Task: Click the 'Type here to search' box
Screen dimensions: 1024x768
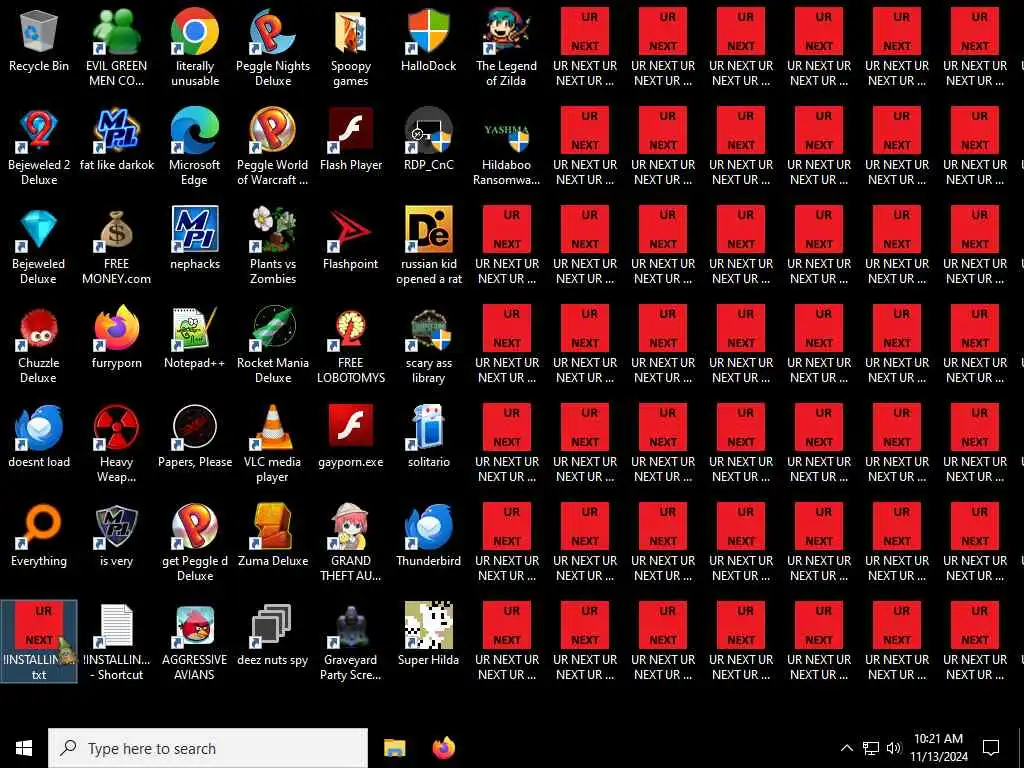Action: tap(208, 748)
